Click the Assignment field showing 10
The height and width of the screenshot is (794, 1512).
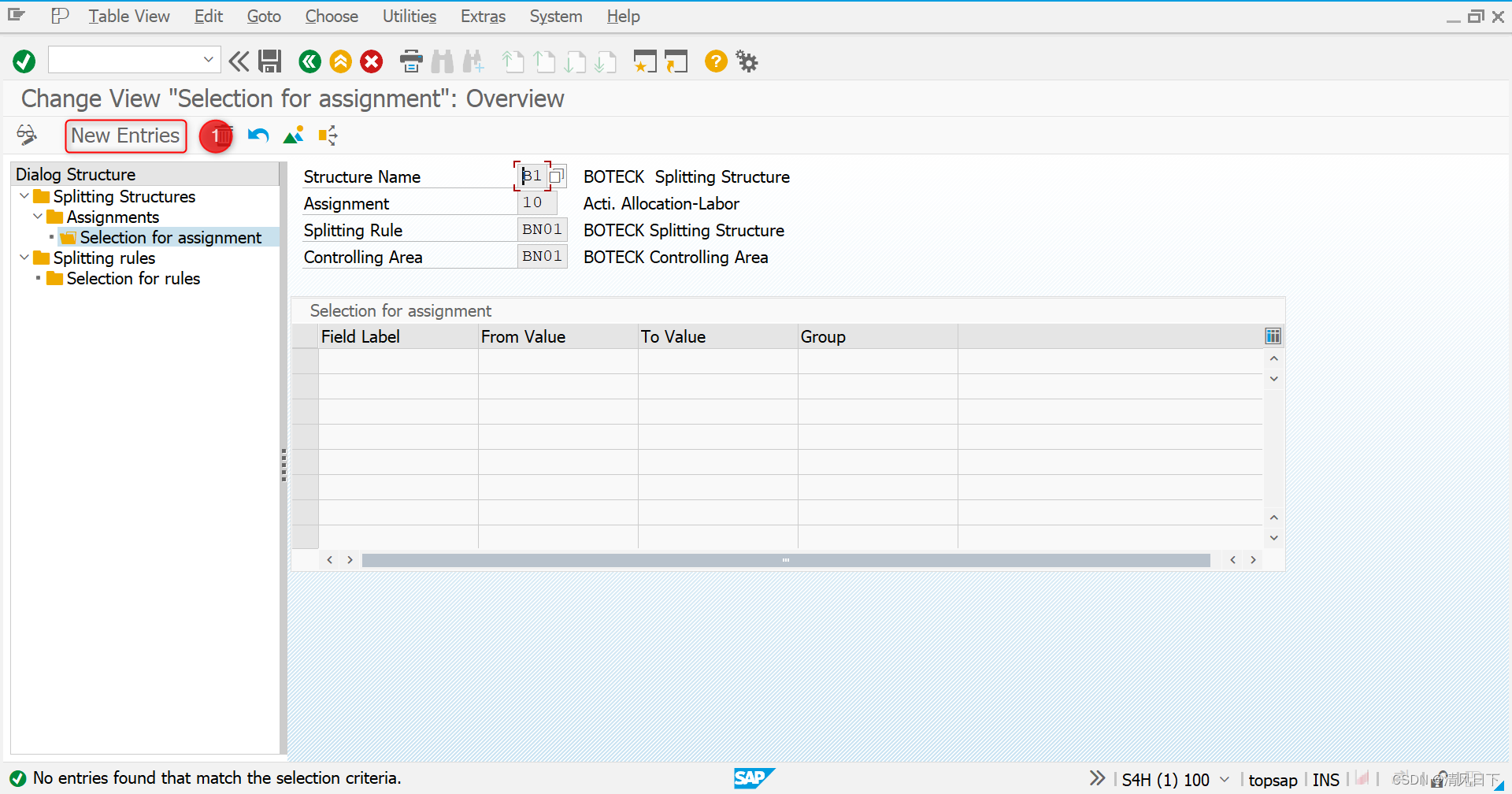pyautogui.click(x=537, y=202)
